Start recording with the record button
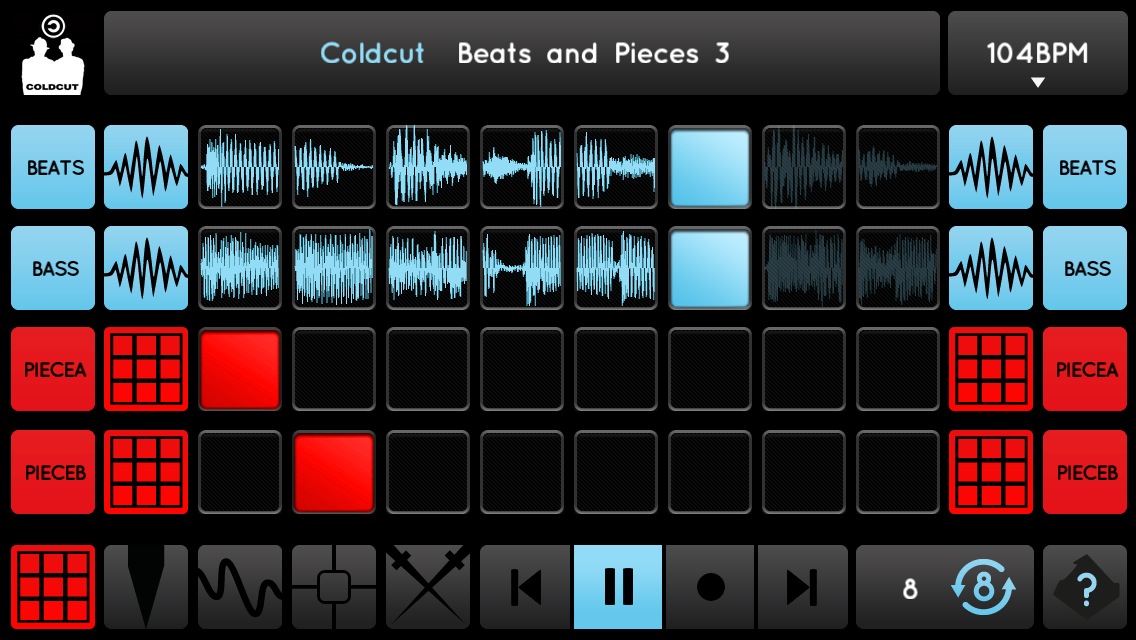Image resolution: width=1136 pixels, height=640 pixels. click(x=710, y=587)
